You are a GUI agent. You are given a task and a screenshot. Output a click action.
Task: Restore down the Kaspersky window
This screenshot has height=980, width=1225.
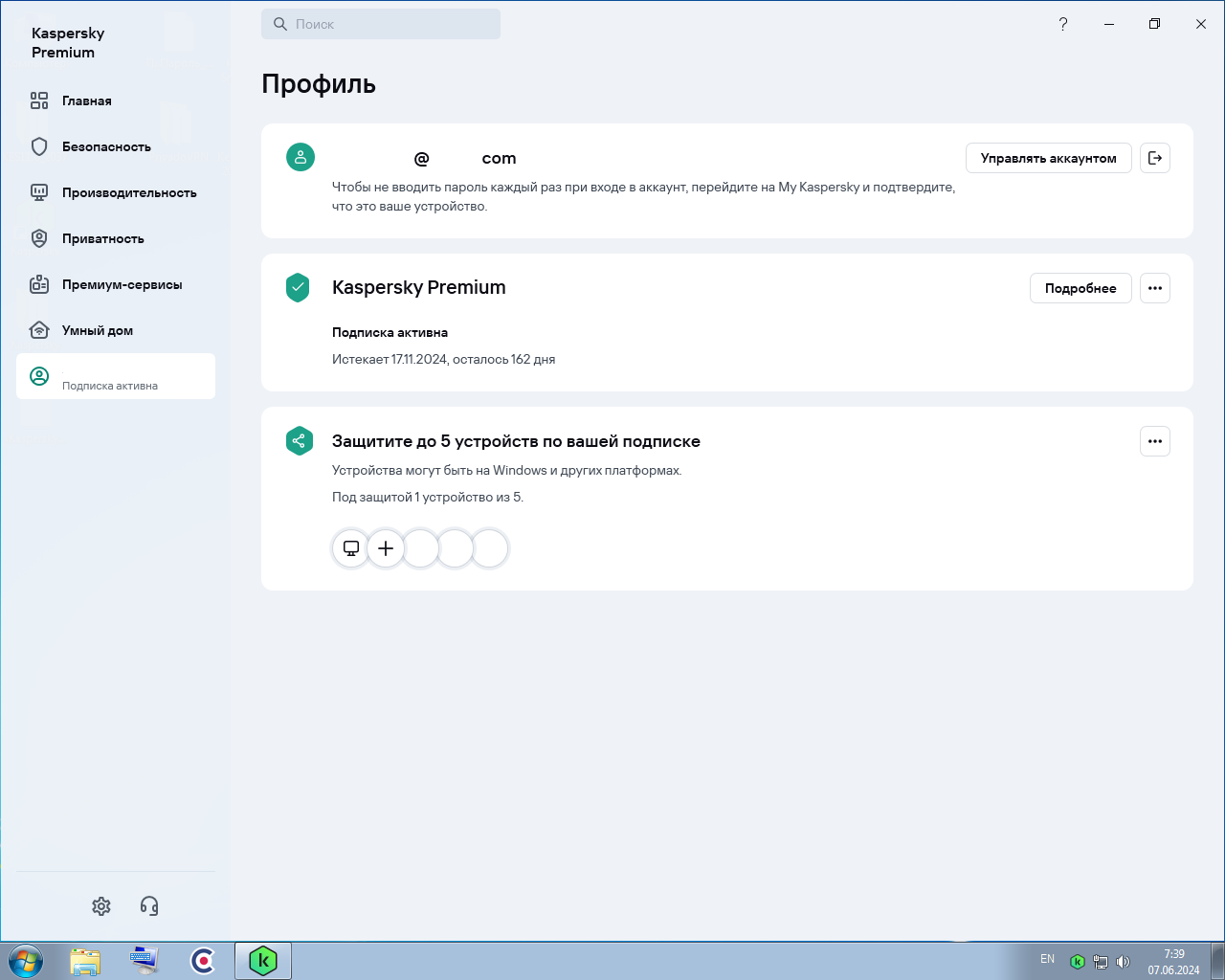coord(1155,24)
